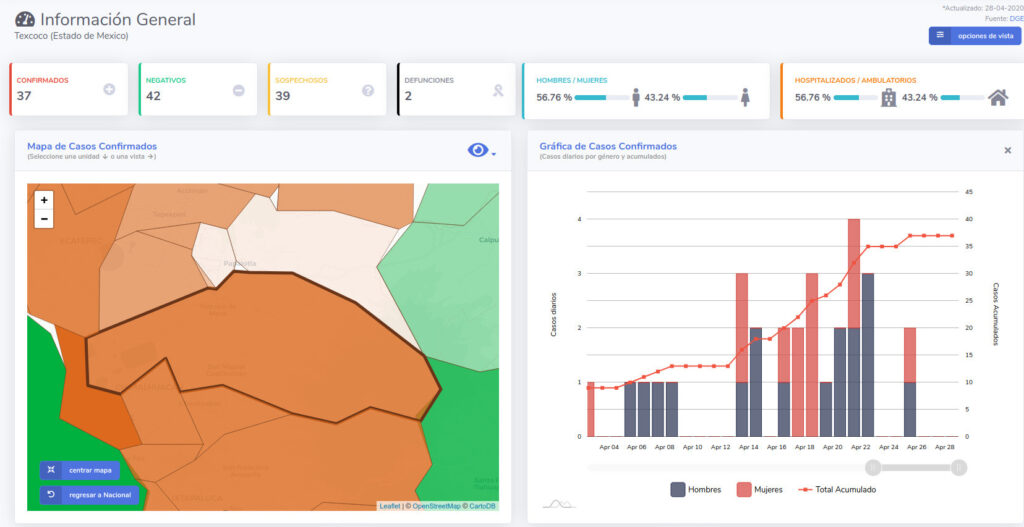Toggle Total Acumulado line in legend
The width and height of the screenshot is (1024, 527).
pyautogui.click(x=837, y=489)
